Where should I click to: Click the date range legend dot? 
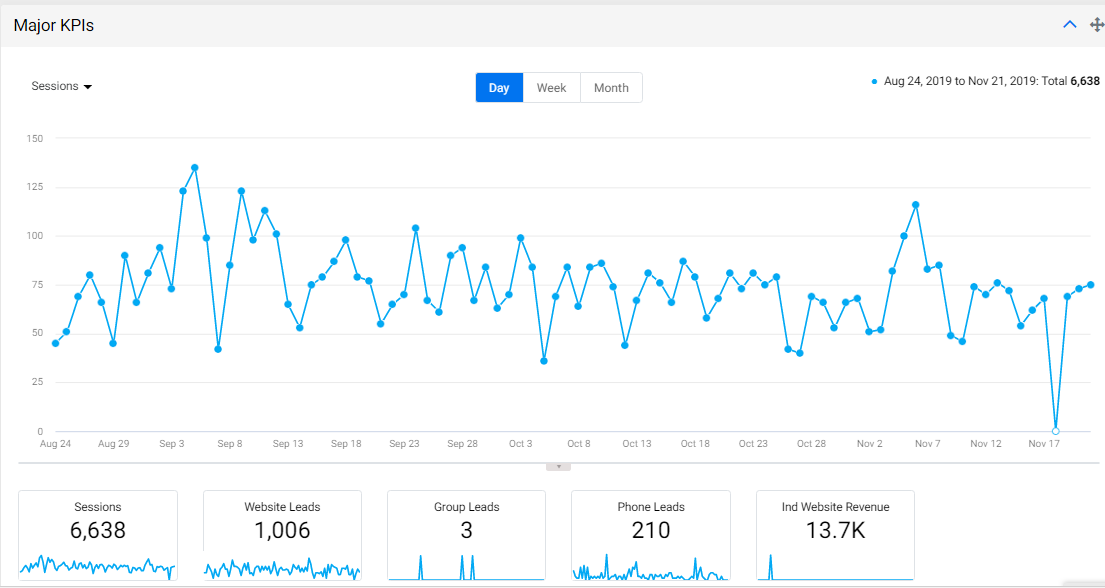pyautogui.click(x=875, y=82)
